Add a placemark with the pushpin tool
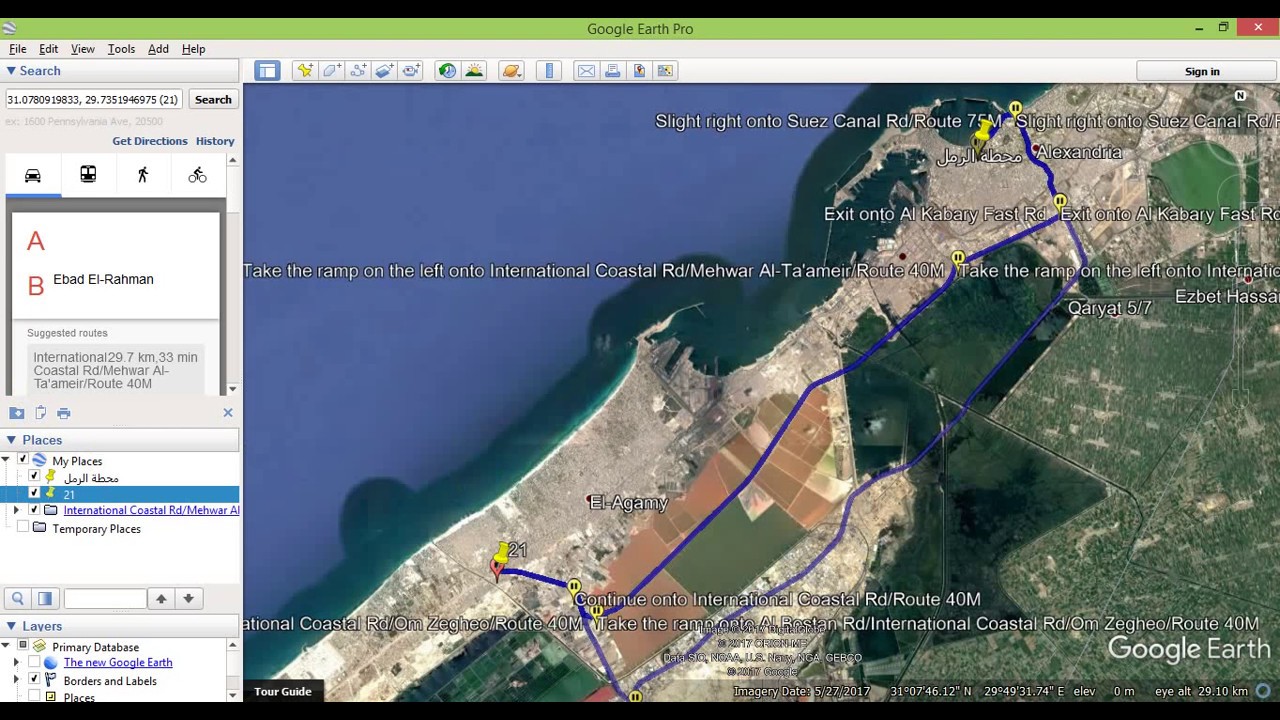The image size is (1280, 720). tap(305, 70)
